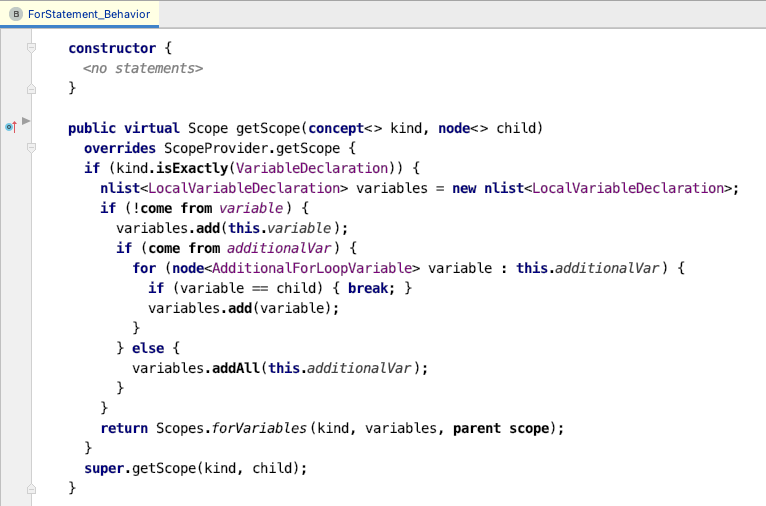Click 'ScopeProvider.getScope' overrides reference
The width and height of the screenshot is (766, 506).
[x=252, y=148]
